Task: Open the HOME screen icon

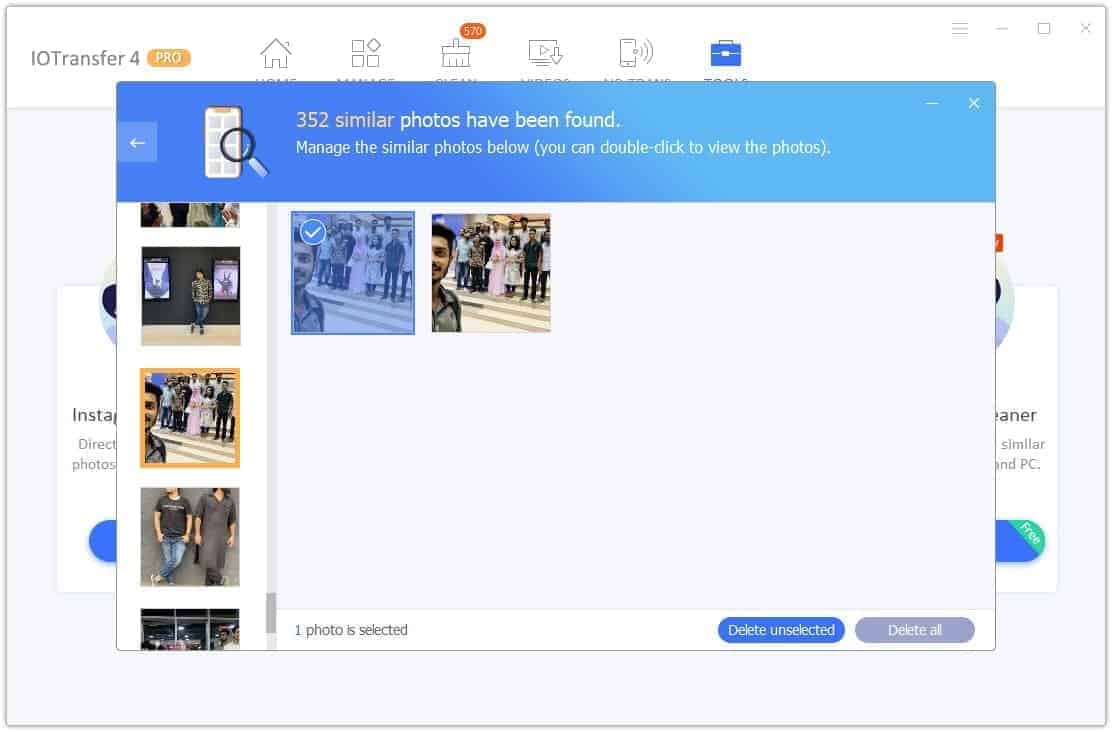Action: (276, 52)
